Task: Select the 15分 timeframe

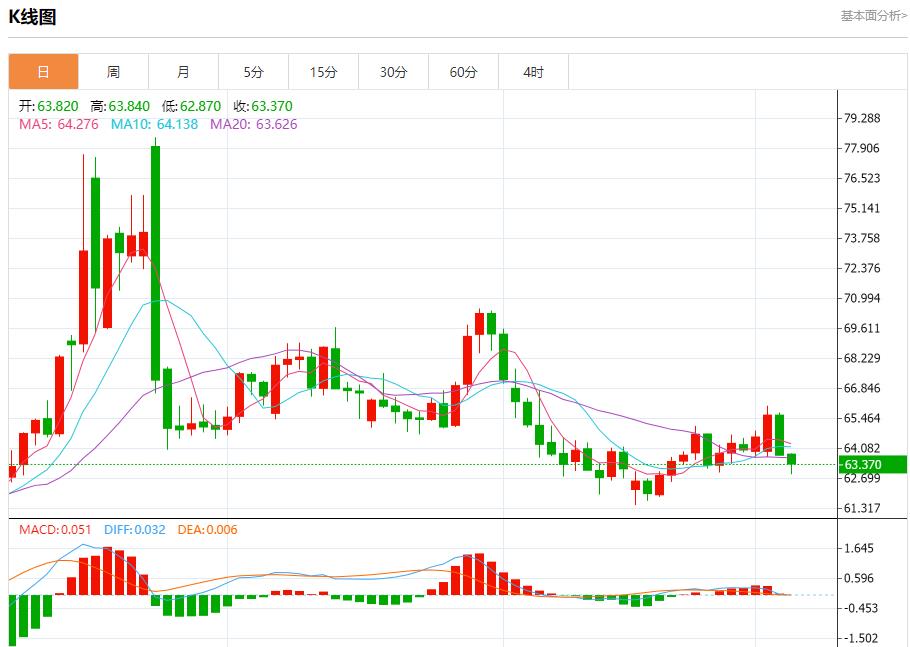Action: coord(324,71)
